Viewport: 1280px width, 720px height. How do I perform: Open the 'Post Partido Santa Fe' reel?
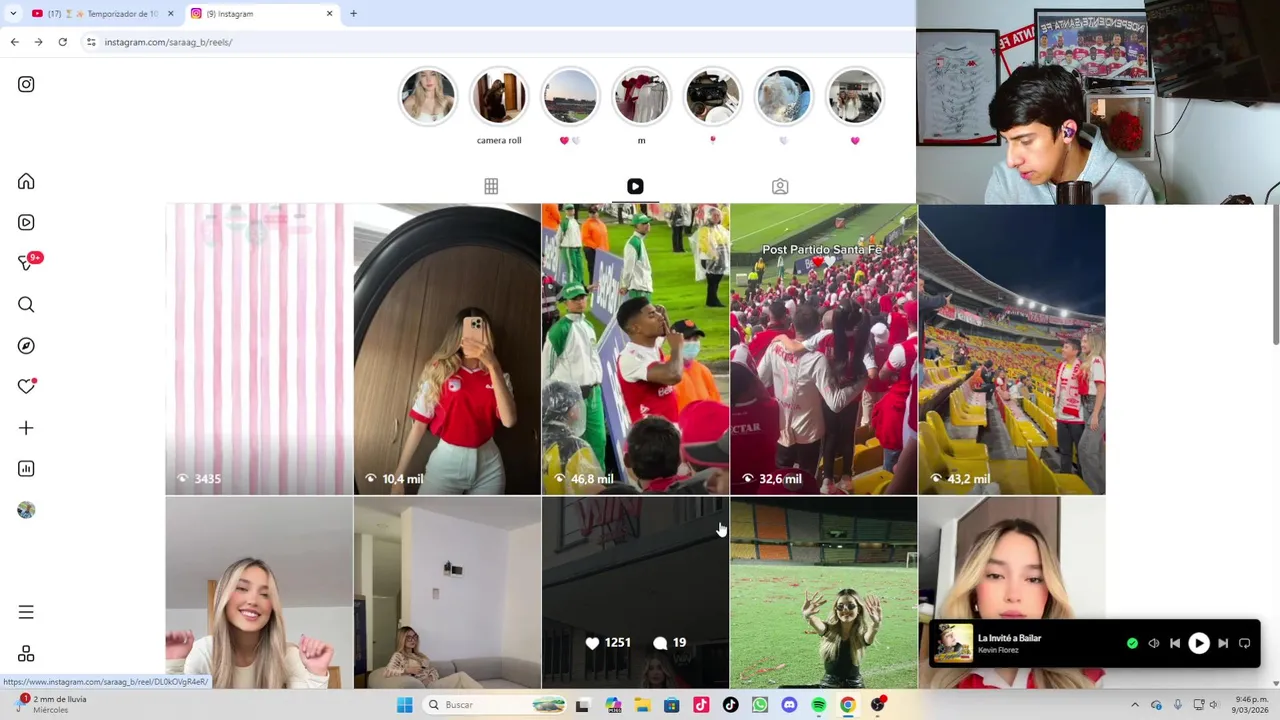point(823,349)
